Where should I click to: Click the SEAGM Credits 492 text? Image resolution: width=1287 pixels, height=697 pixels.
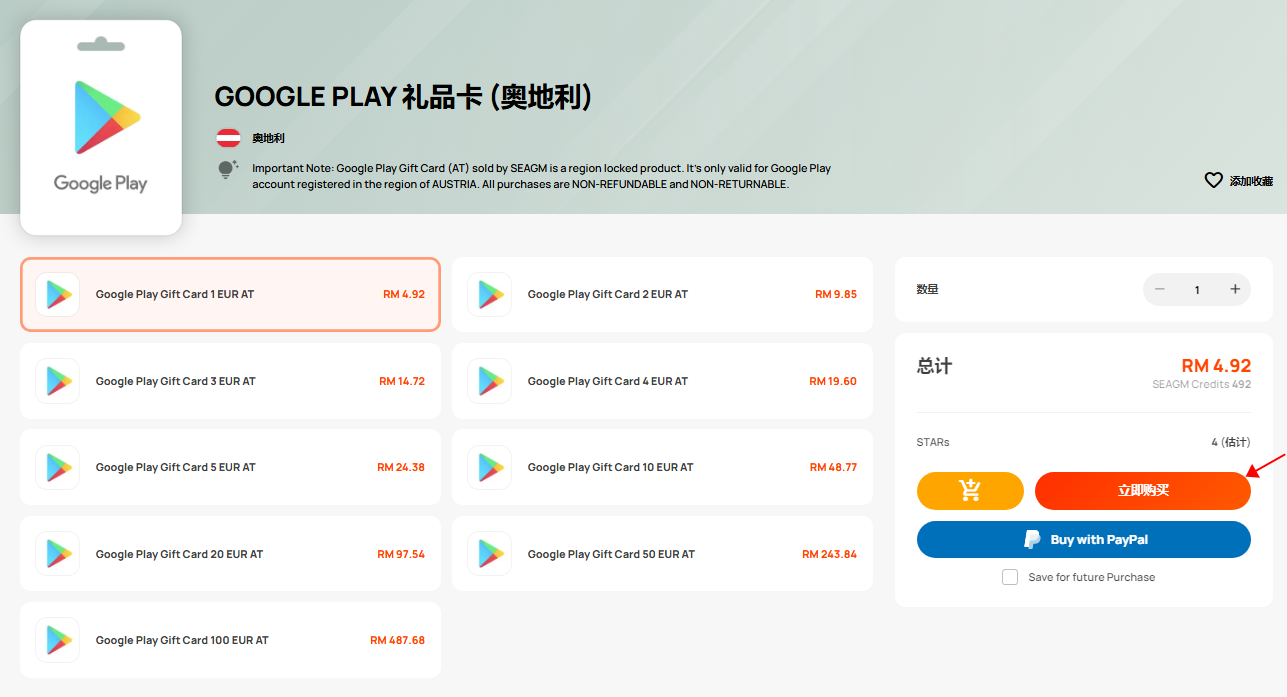pos(1201,384)
